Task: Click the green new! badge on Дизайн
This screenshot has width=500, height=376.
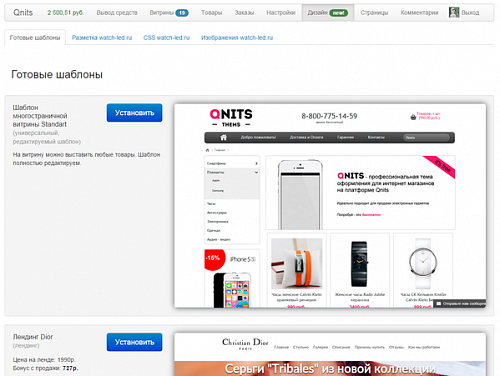Action: (339, 13)
